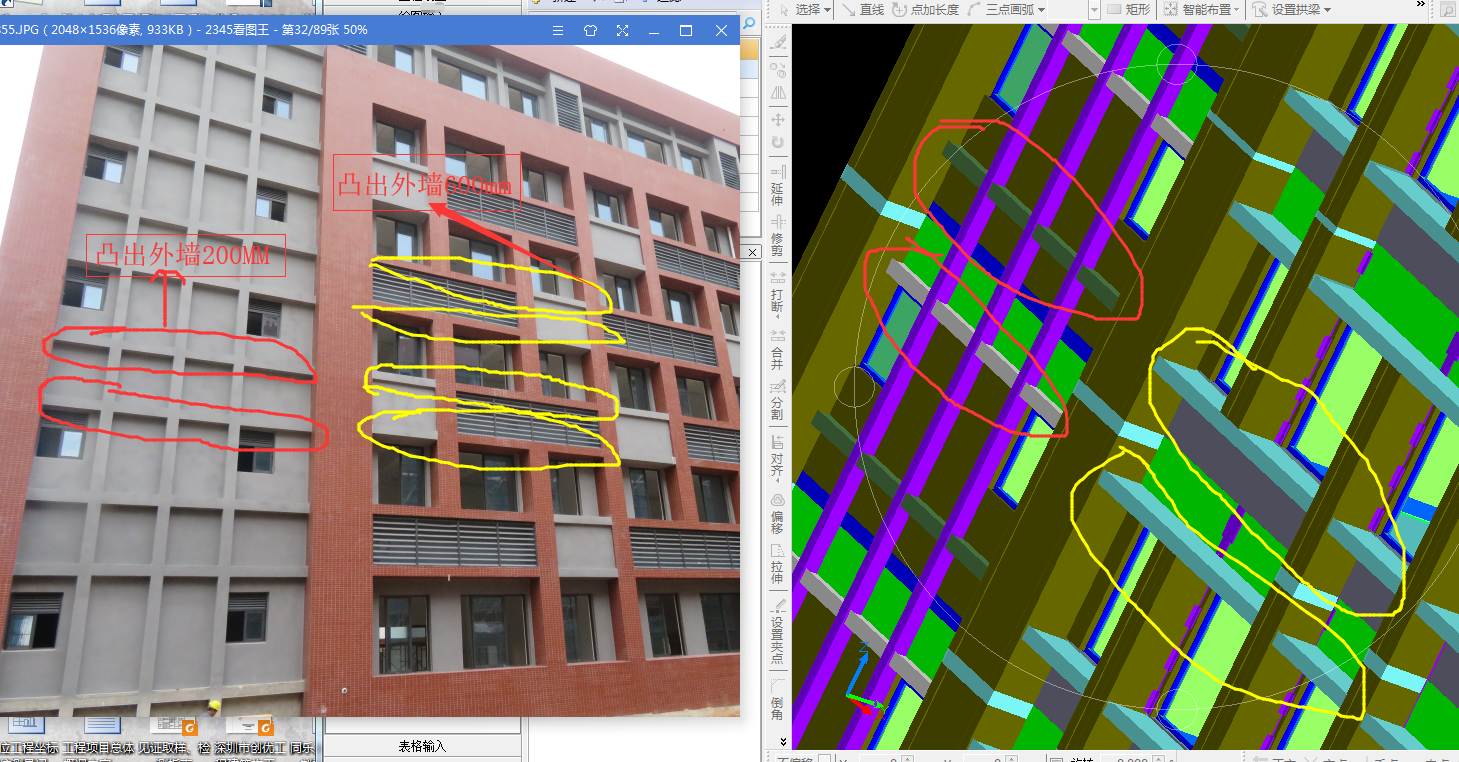The image size is (1459, 762).
Task: Select the 设置夹点 grip point tool
Action: point(778,630)
